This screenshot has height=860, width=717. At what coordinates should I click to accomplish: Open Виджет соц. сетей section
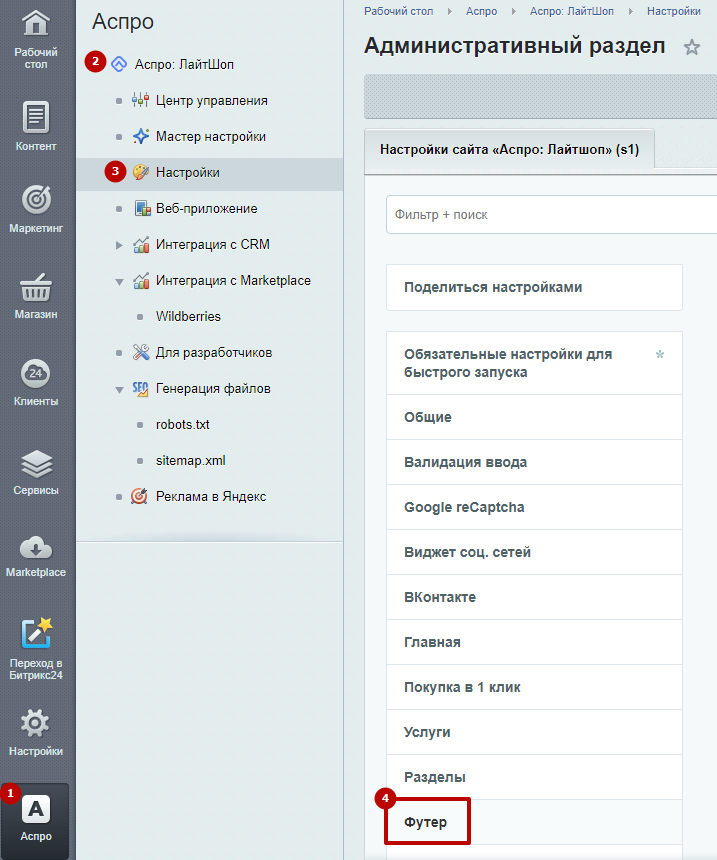(534, 552)
